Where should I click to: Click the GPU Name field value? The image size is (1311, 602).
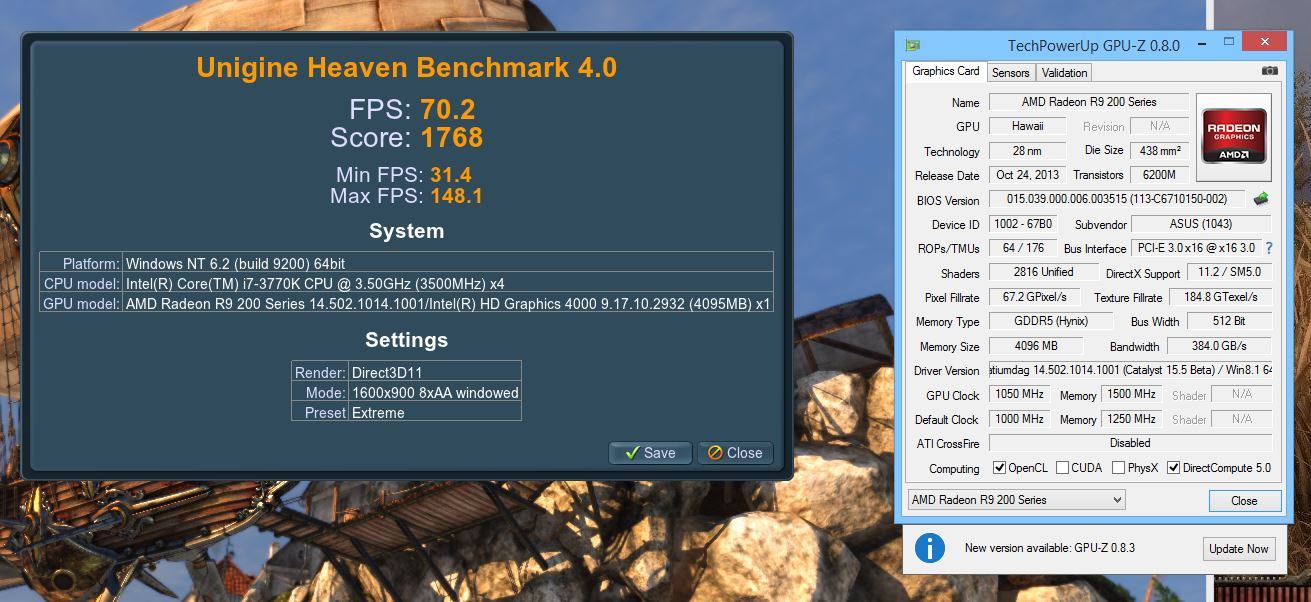1089,102
